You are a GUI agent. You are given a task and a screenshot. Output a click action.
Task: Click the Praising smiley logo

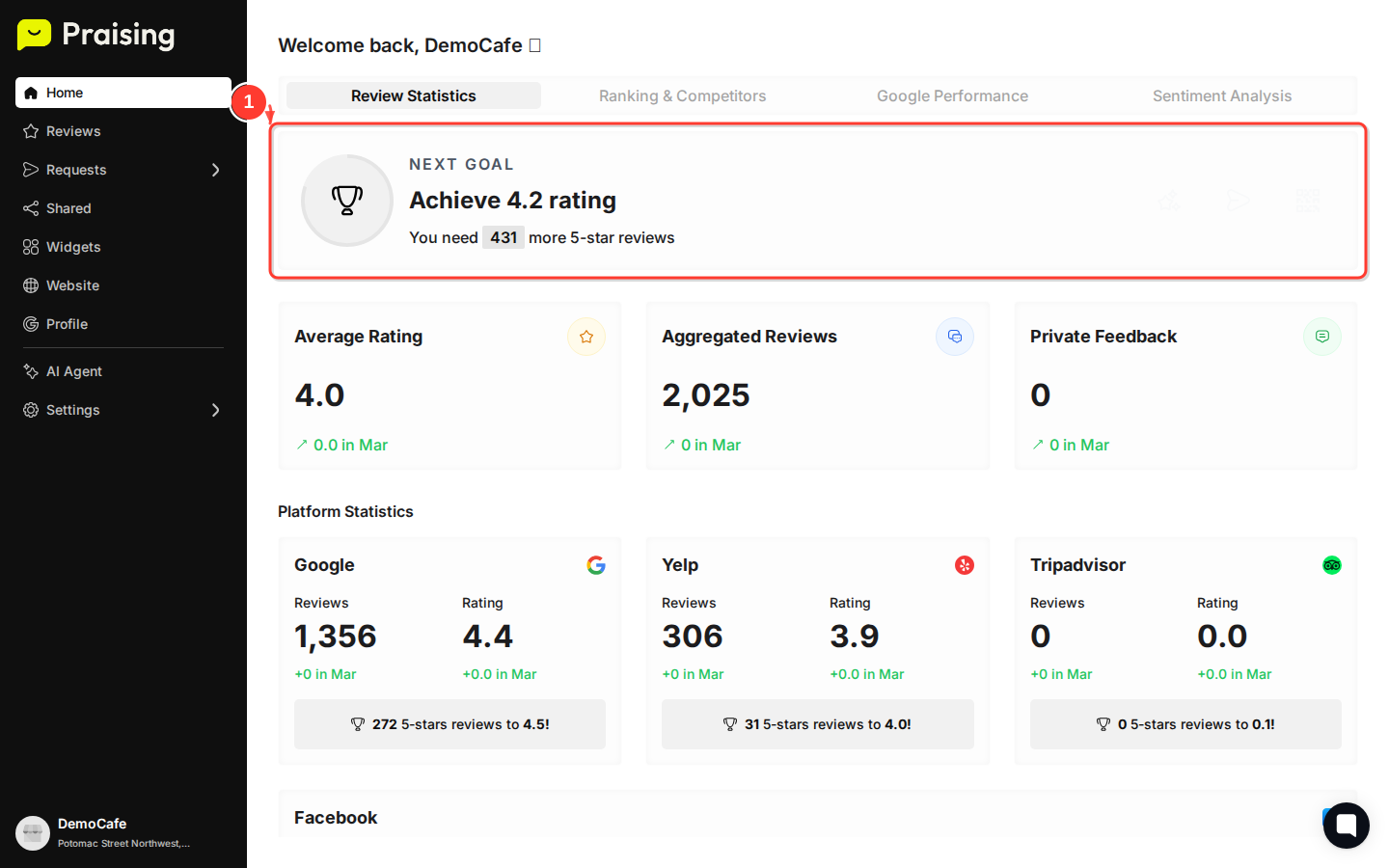(x=34, y=35)
